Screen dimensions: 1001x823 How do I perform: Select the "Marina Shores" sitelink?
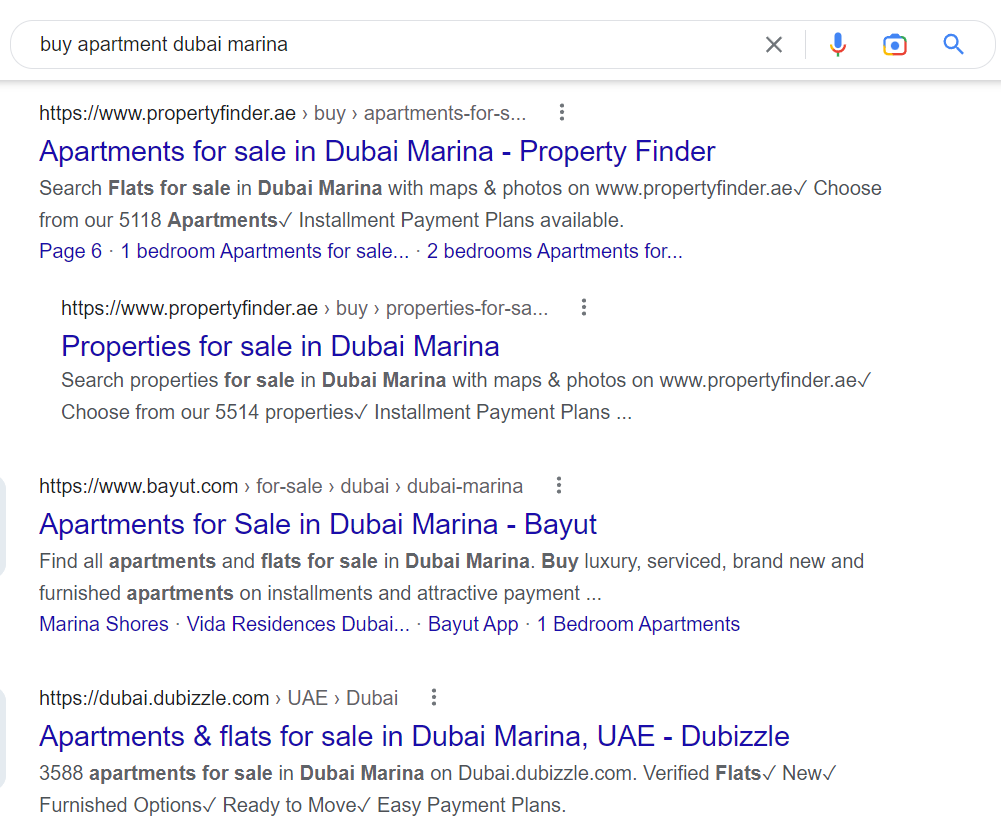tap(103, 623)
